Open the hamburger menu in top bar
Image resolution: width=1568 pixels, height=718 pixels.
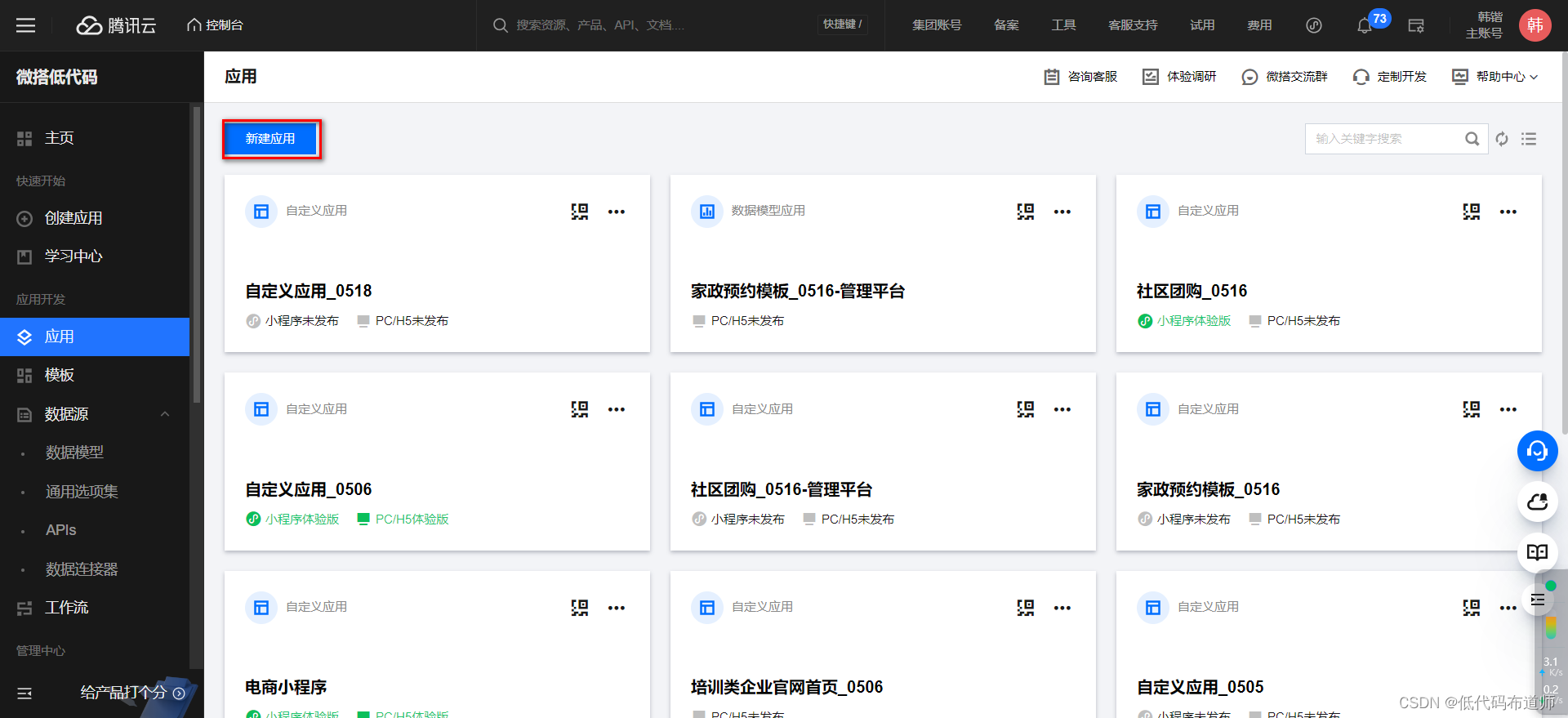coord(25,25)
